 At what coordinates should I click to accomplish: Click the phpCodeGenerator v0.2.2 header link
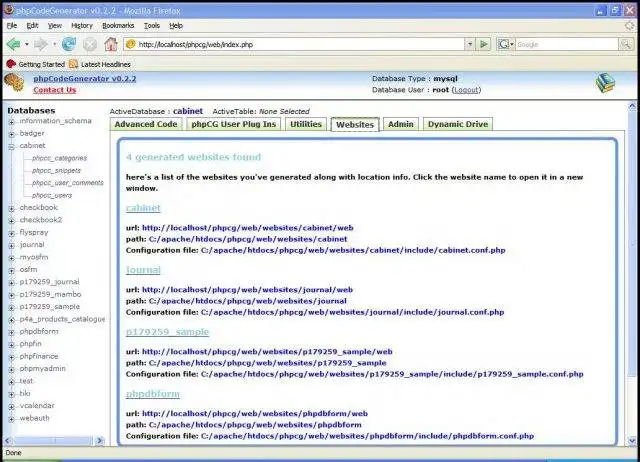coord(84,78)
